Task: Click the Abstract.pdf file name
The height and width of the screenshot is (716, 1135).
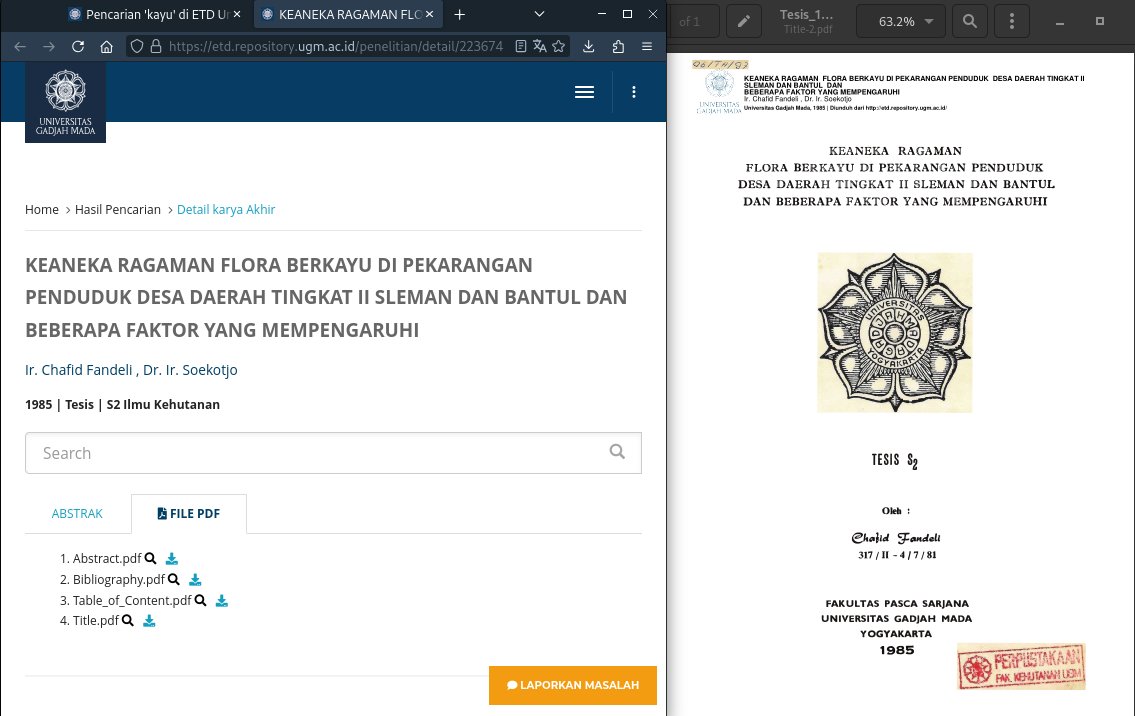Action: (107, 558)
